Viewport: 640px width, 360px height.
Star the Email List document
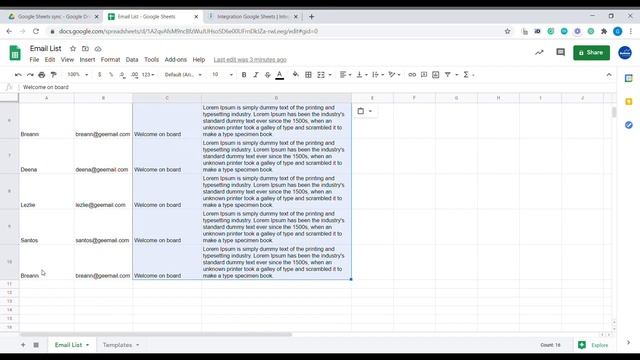click(x=73, y=49)
